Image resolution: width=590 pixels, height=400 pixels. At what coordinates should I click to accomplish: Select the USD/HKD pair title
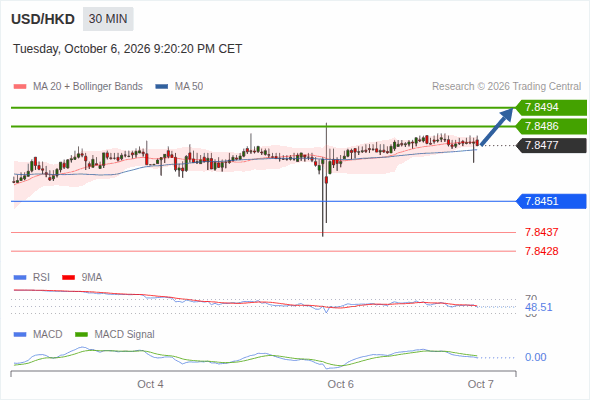(43, 19)
